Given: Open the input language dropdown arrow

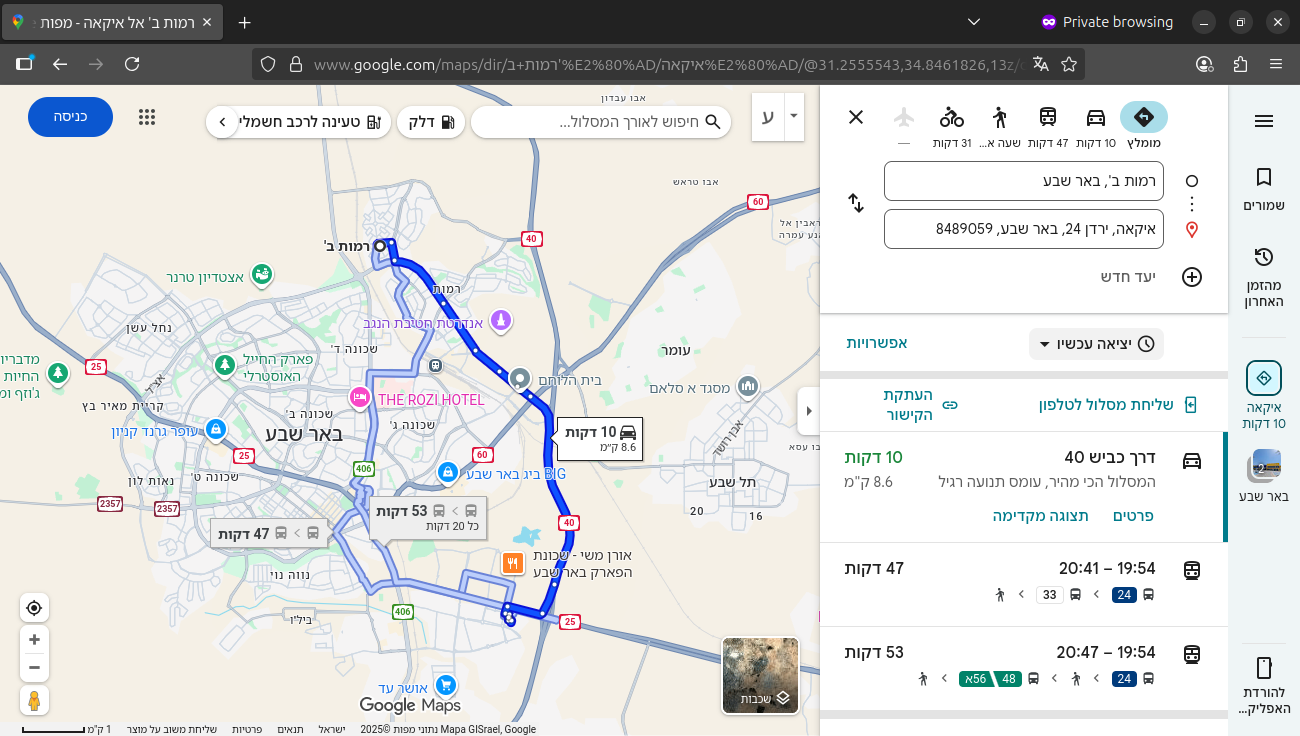Looking at the screenshot, I should (x=794, y=117).
